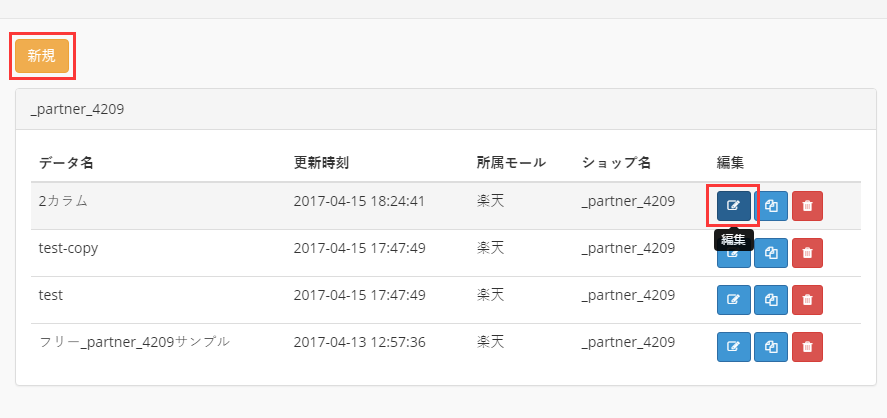Copy the test-copy data entry

[x=771, y=253]
